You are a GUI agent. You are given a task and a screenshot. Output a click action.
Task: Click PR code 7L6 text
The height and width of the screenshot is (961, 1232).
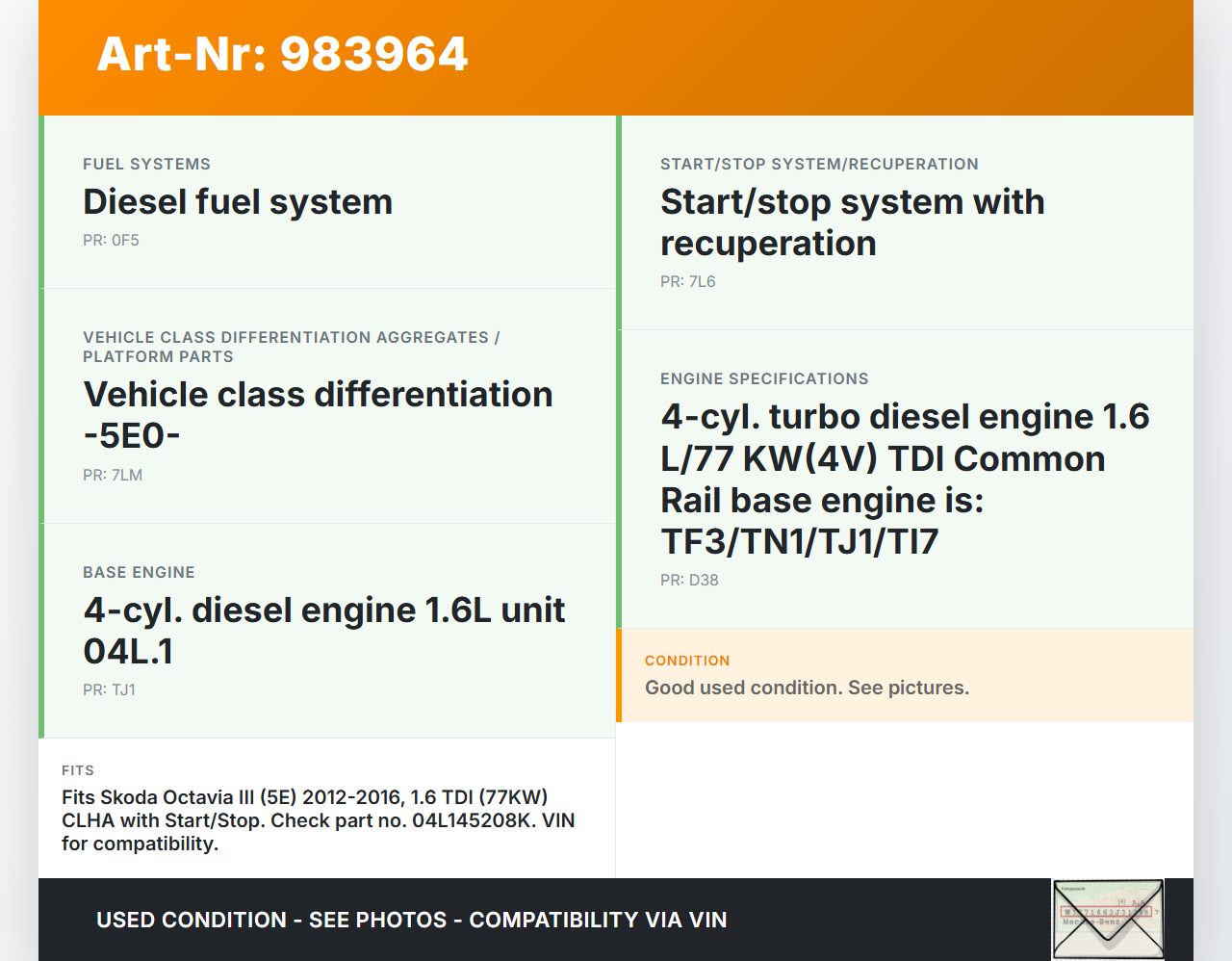click(x=687, y=282)
